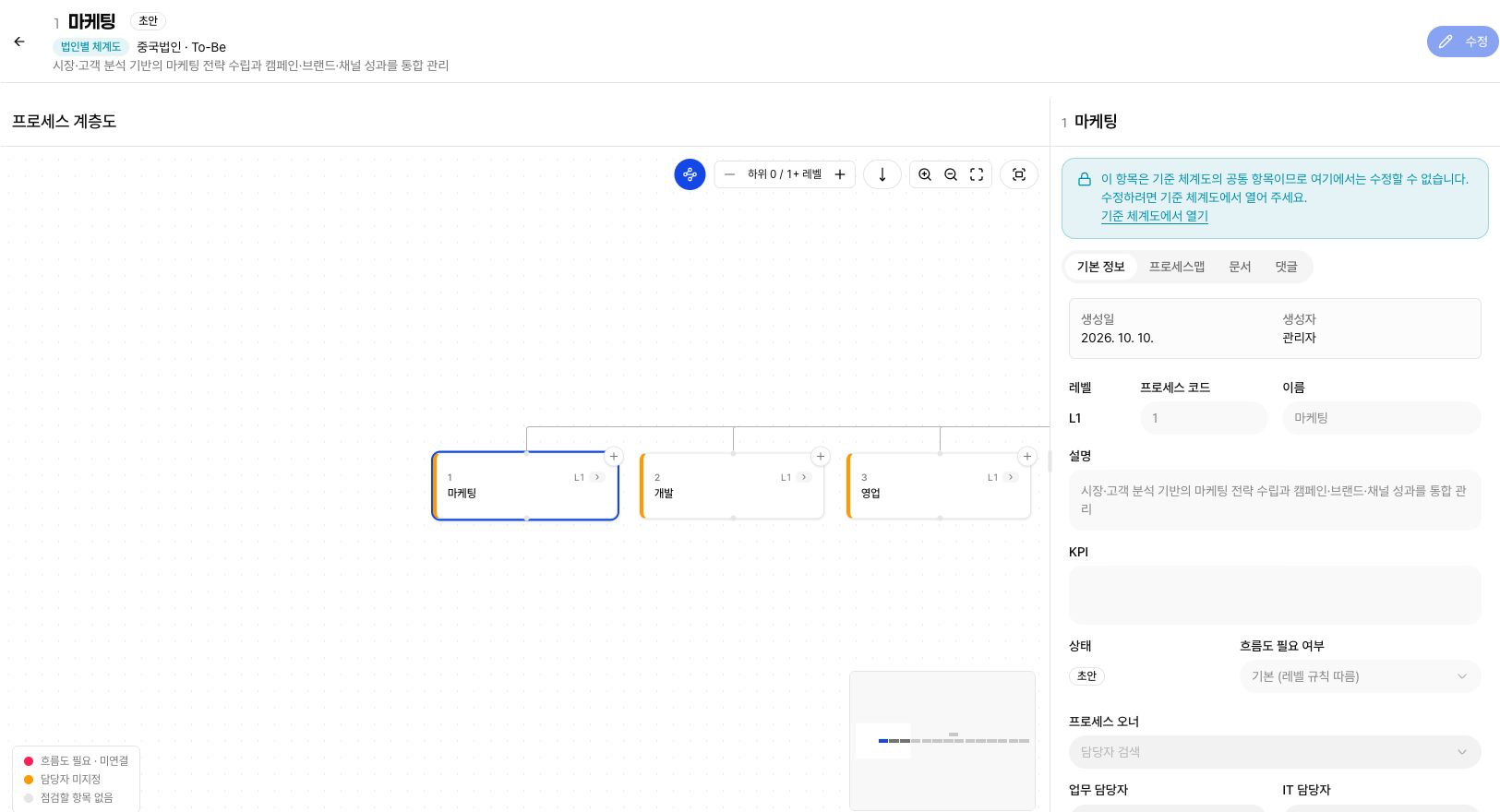Viewport: 1500px width, 812px height.
Task: Go back using the left arrow icon
Action: (x=19, y=42)
